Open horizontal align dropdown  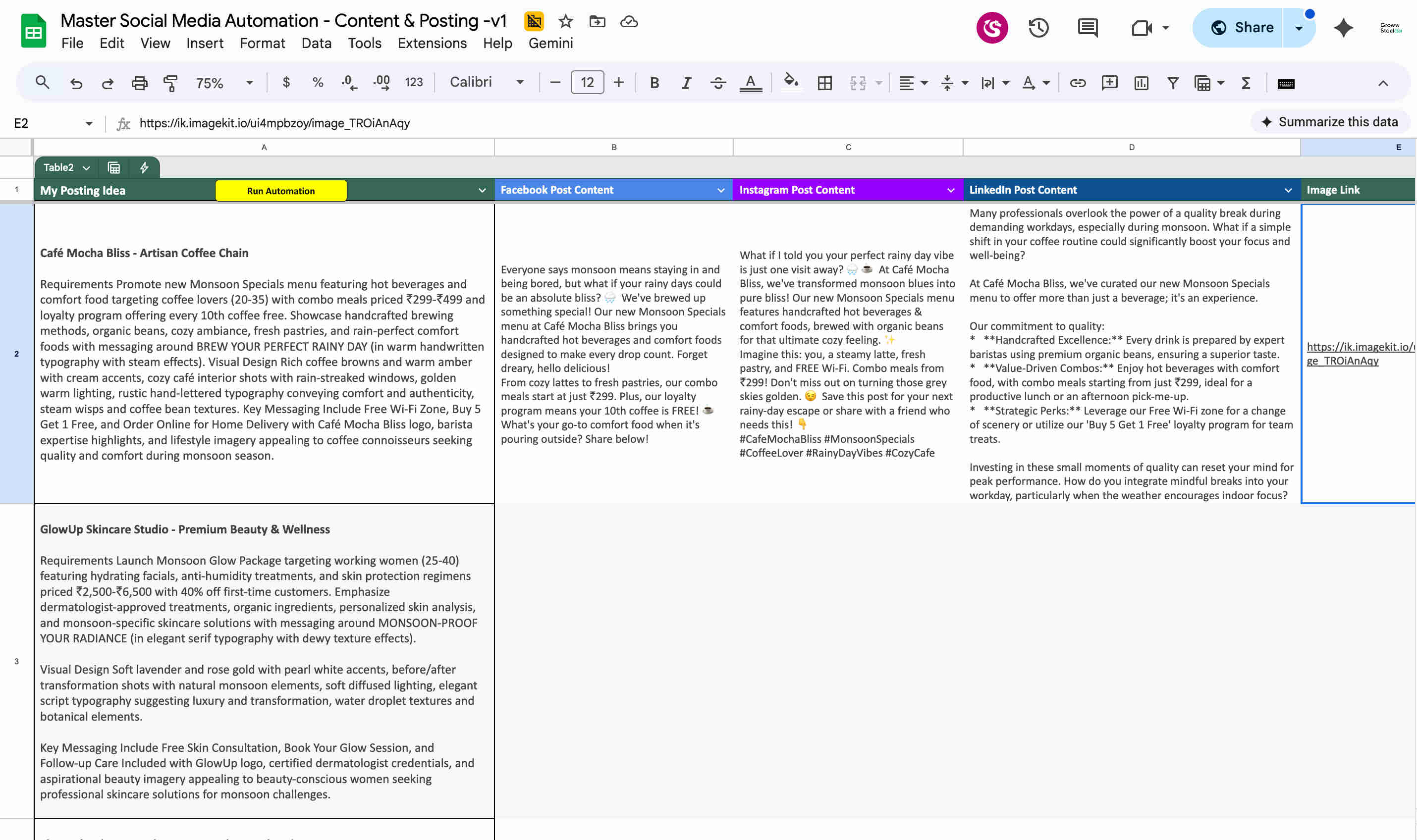point(913,83)
